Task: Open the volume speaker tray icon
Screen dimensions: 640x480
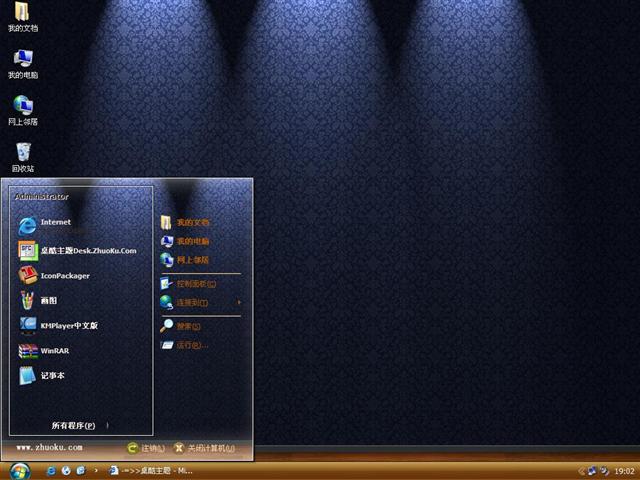Action: pyautogui.click(x=604, y=471)
